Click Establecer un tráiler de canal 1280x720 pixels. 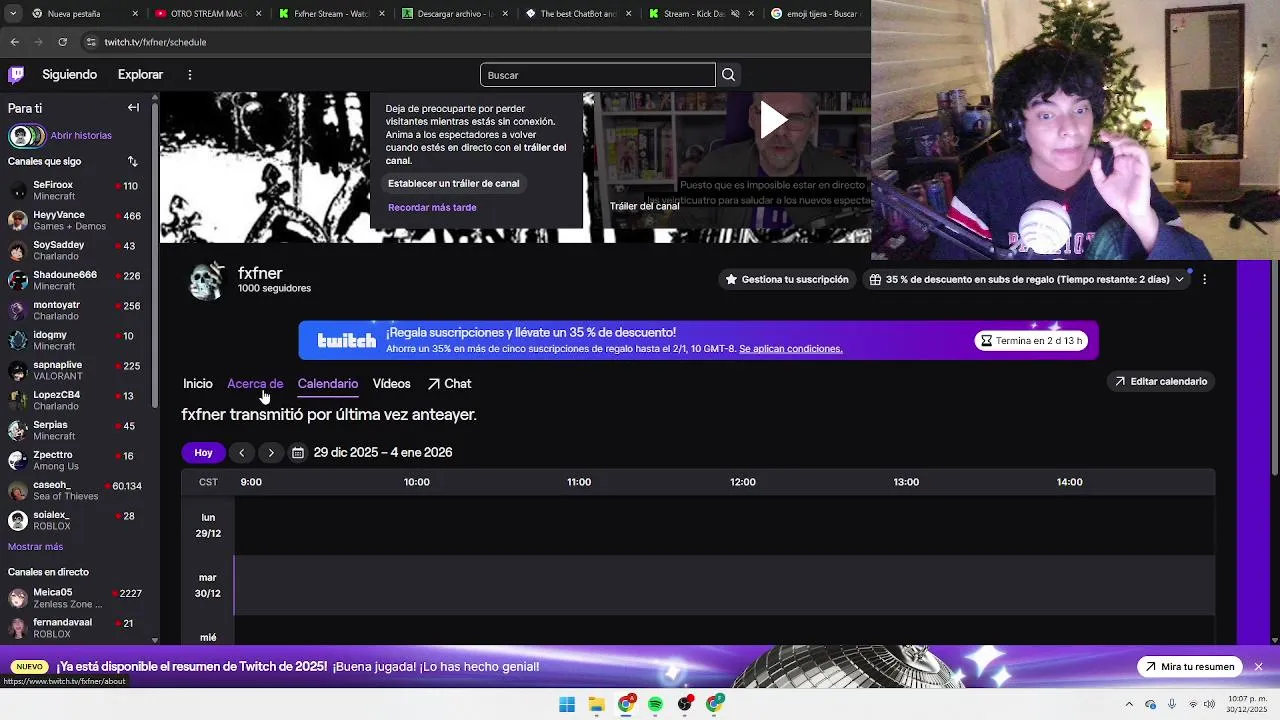(x=453, y=183)
